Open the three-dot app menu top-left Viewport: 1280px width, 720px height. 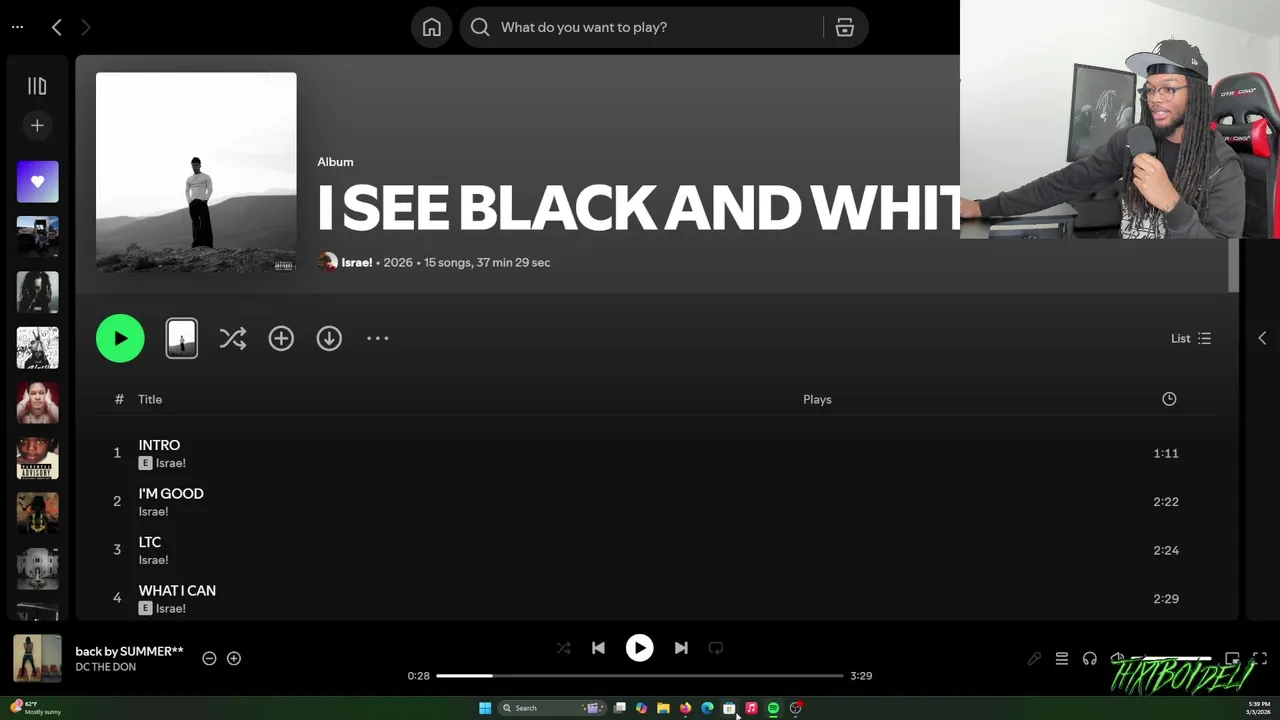point(17,27)
